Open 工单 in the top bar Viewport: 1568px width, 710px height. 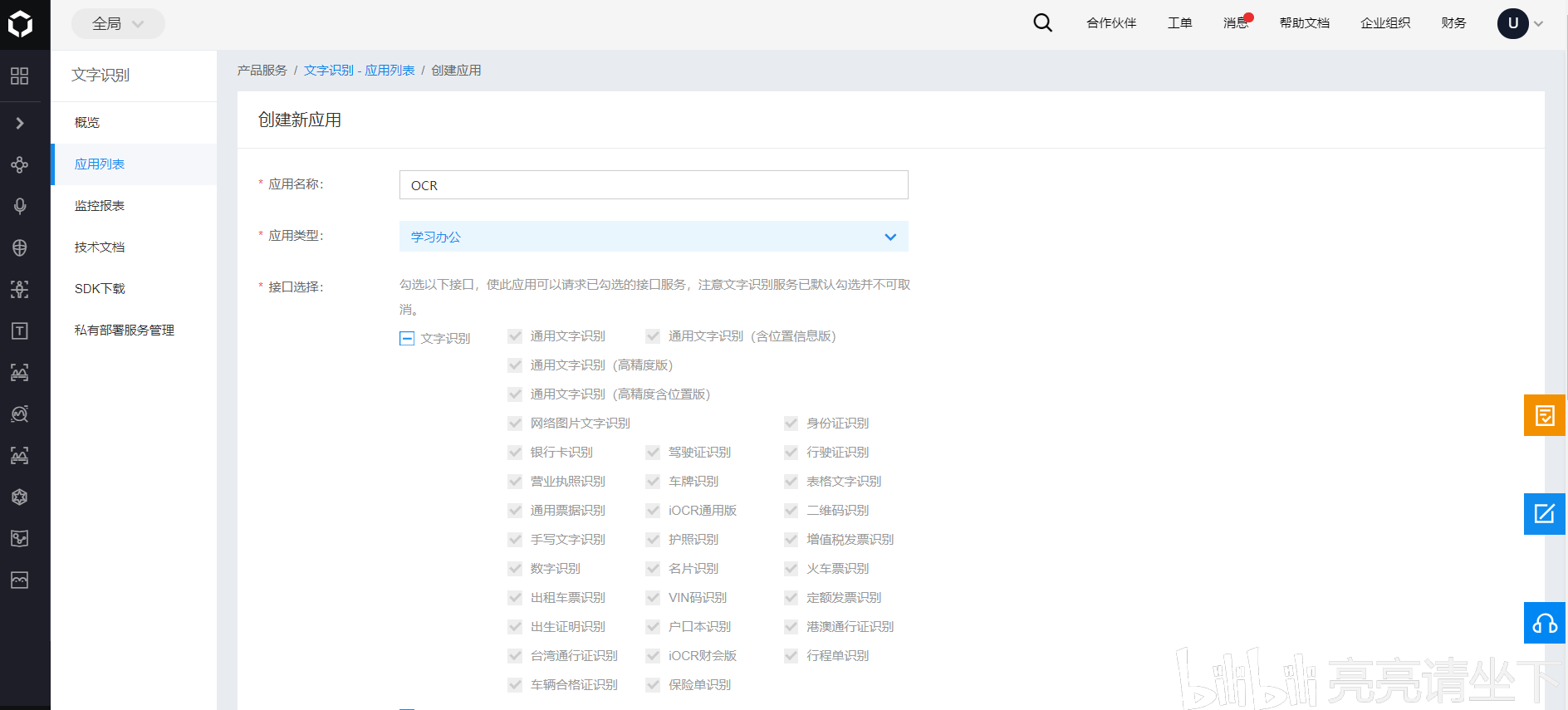click(x=1179, y=23)
